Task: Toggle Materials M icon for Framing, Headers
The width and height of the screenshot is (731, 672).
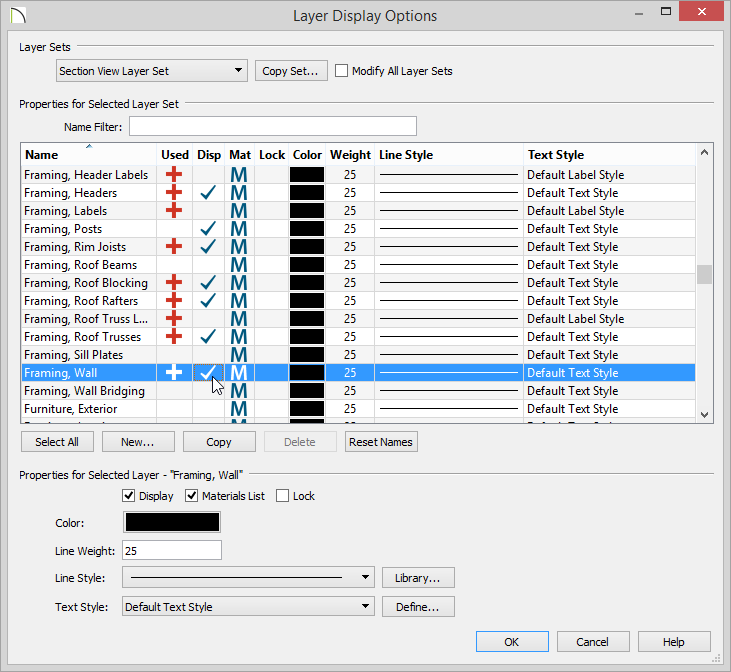Action: [239, 193]
